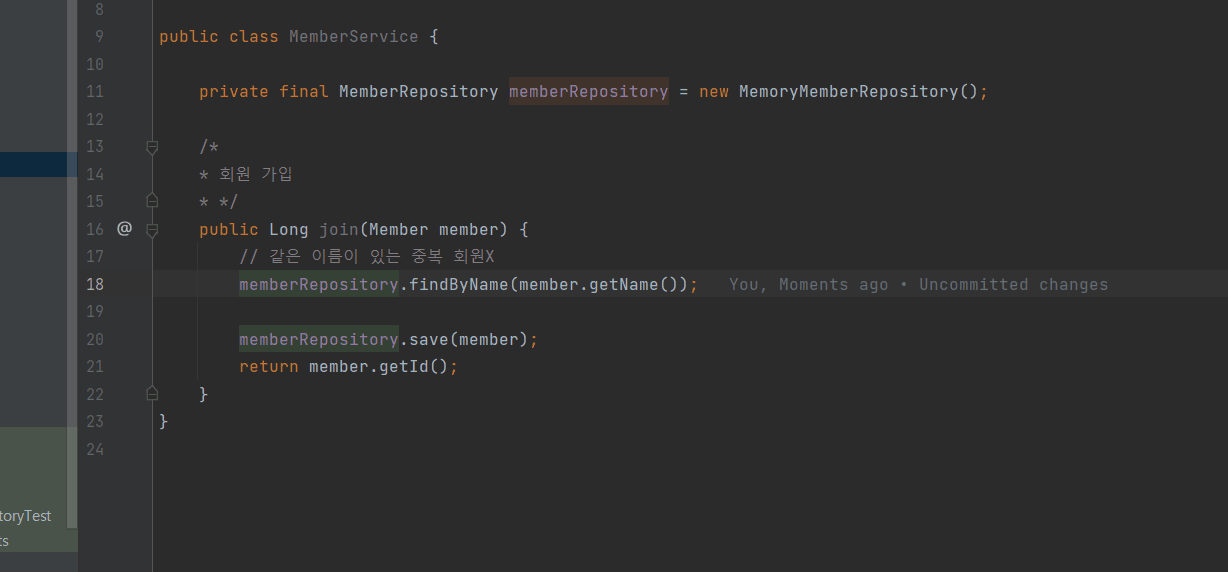This screenshot has height=572, width=1228.
Task: Click the 'return' keyword on line 21
Action: (268, 367)
